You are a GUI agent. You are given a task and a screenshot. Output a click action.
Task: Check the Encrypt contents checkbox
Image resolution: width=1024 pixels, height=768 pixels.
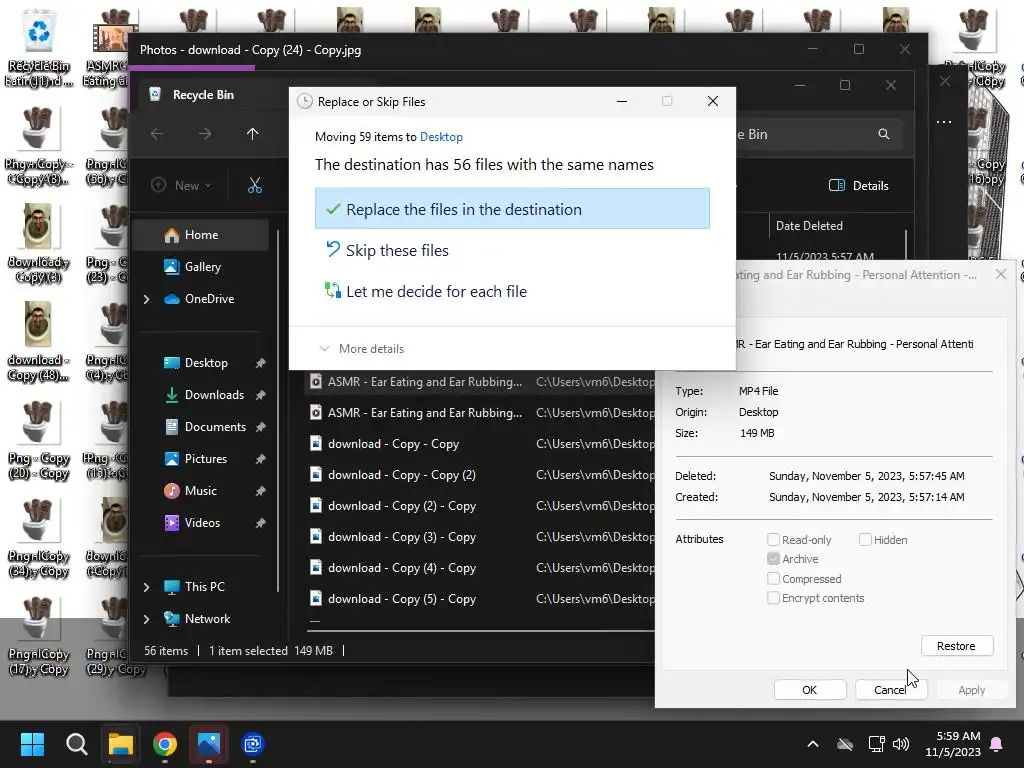773,598
